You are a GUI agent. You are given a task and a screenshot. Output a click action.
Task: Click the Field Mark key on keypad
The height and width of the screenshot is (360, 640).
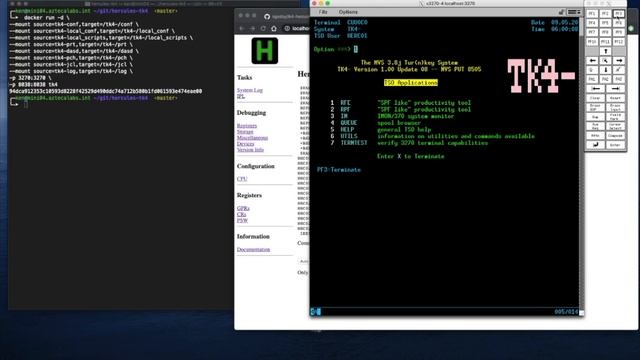point(616,117)
